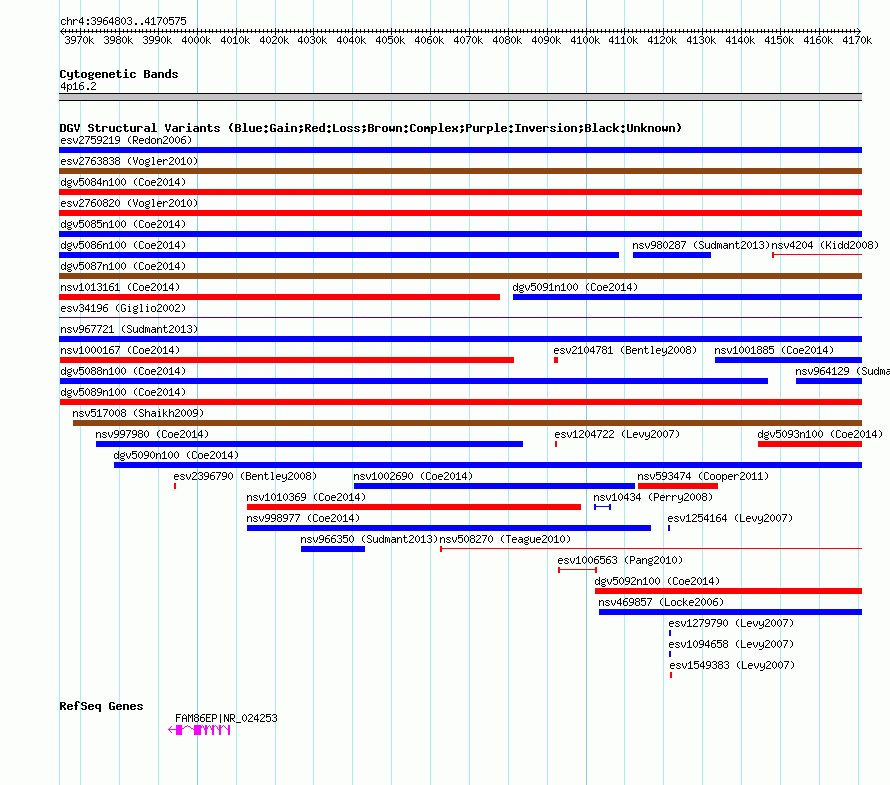
Task: Select the esv1549383 (Levy2007) label
Action: tap(732, 665)
